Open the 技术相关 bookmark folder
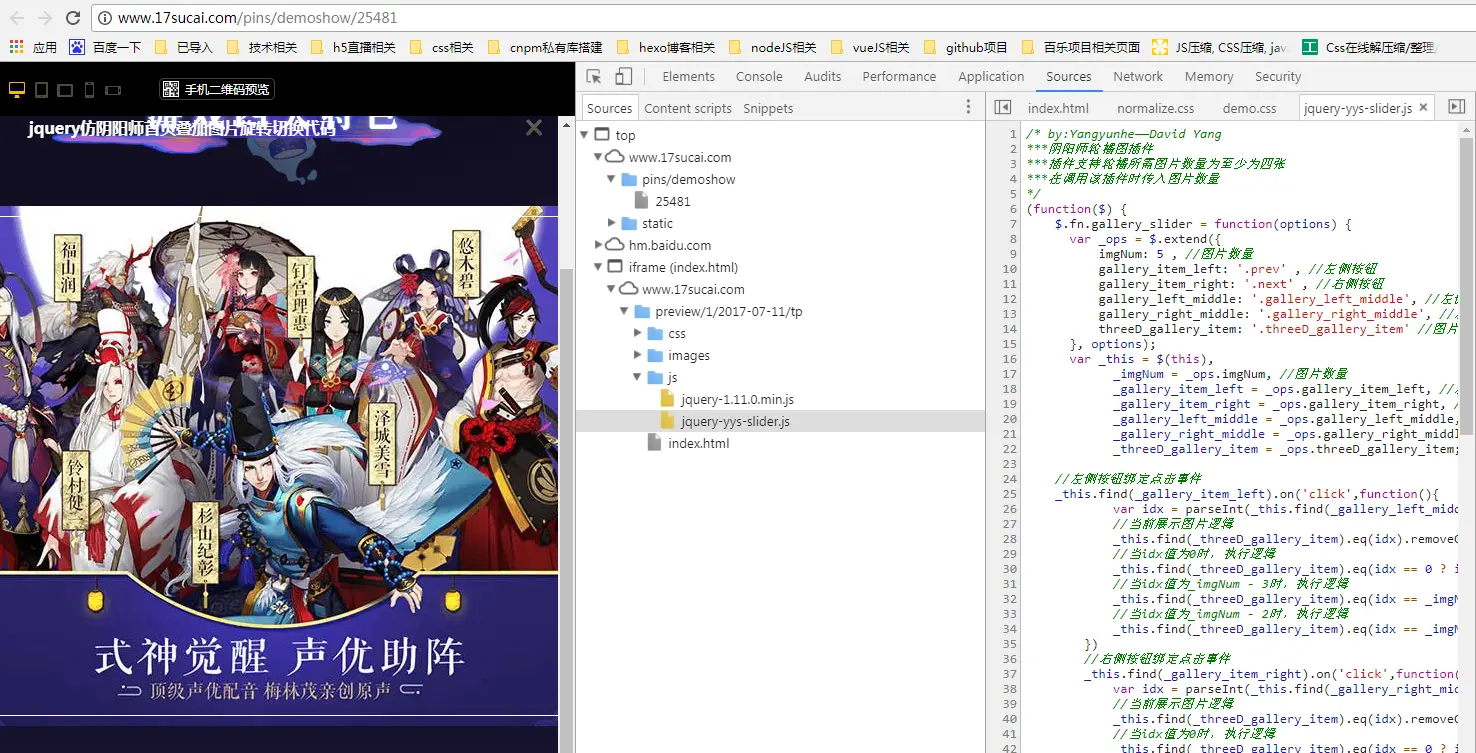 click(x=262, y=47)
